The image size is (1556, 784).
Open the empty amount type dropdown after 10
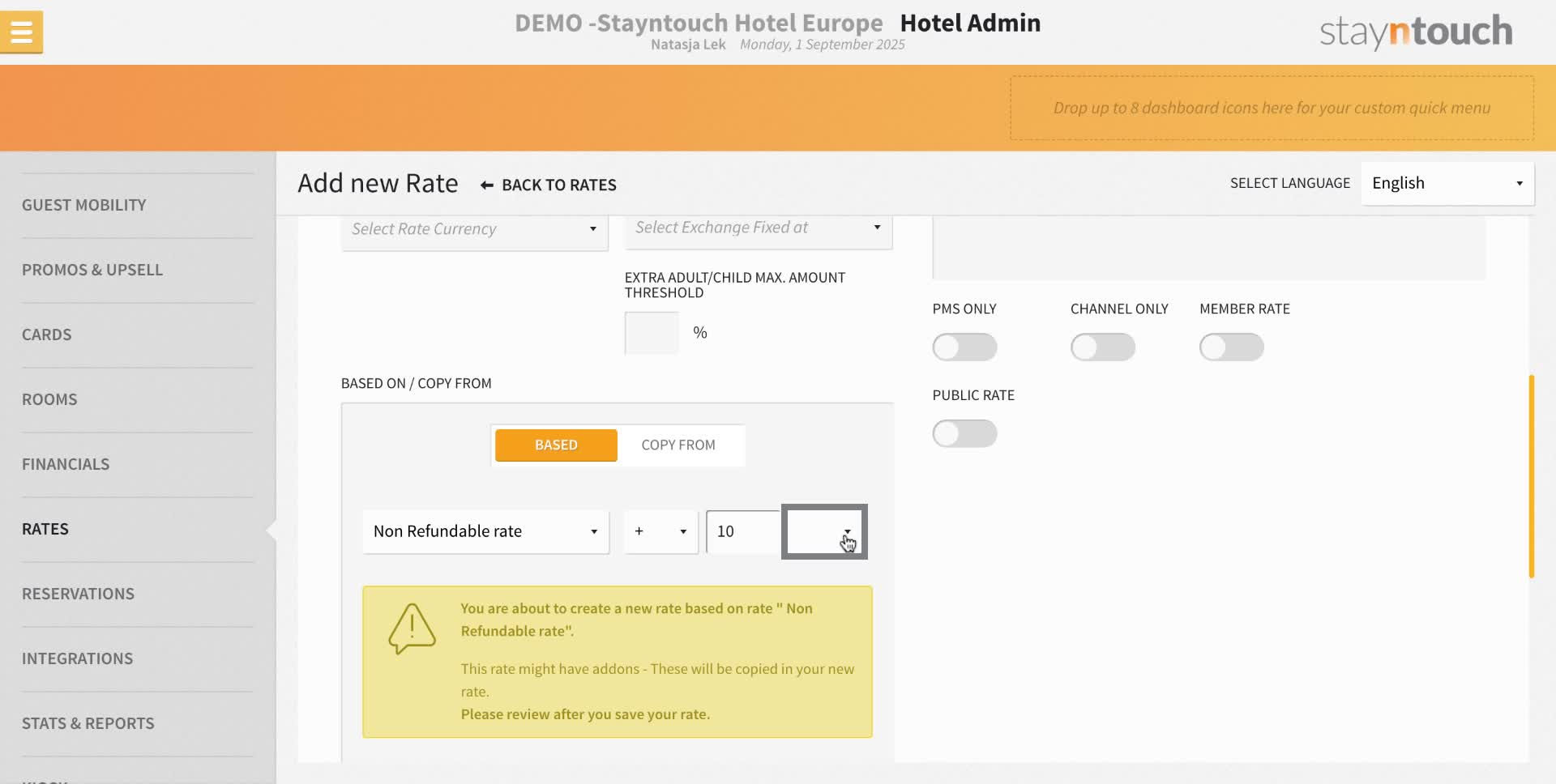click(824, 531)
